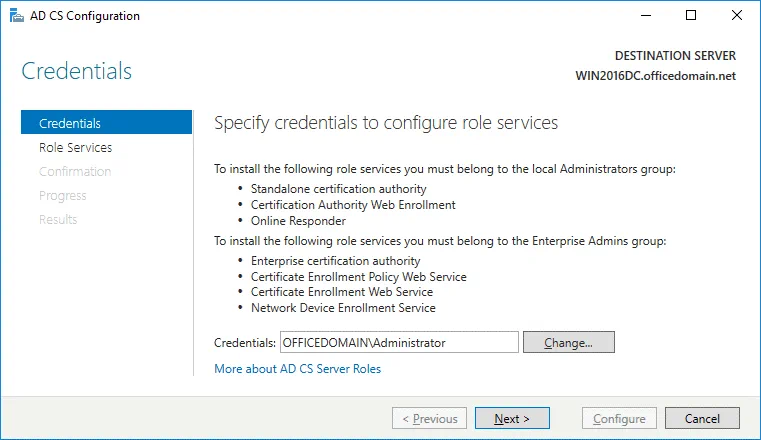Click the WIN2016DC.officedomain.net server name
Screen dimensions: 761x440
pyautogui.click(x=655, y=76)
